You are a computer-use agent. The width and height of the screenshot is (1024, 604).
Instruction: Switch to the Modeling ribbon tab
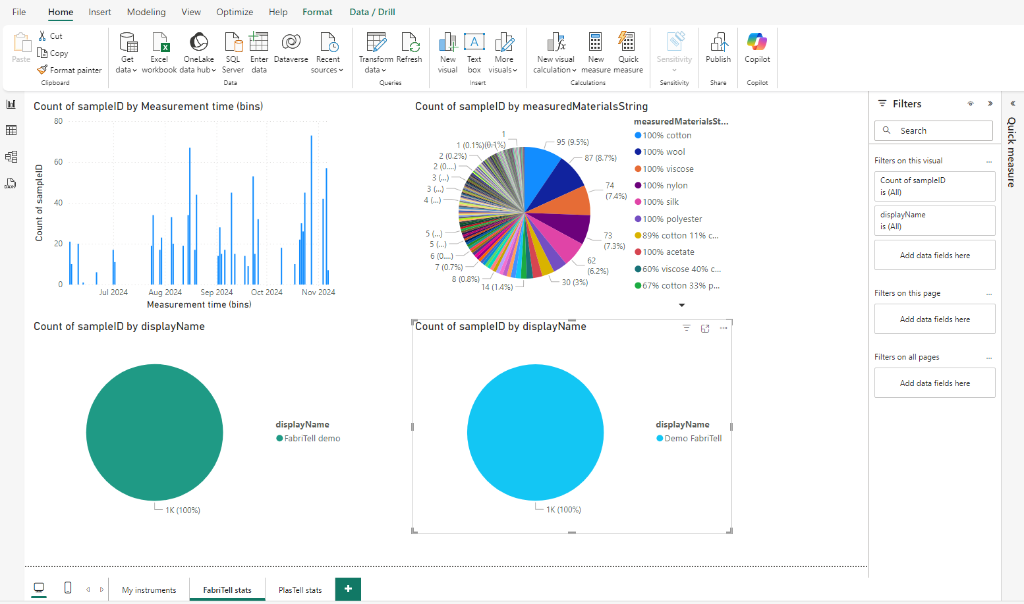click(x=146, y=12)
